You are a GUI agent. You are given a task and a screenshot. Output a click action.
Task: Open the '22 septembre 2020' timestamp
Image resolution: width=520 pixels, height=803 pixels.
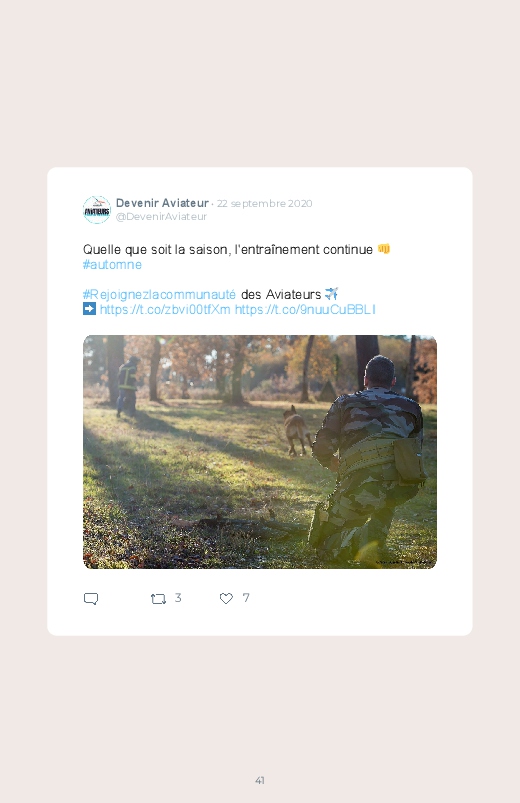point(264,203)
